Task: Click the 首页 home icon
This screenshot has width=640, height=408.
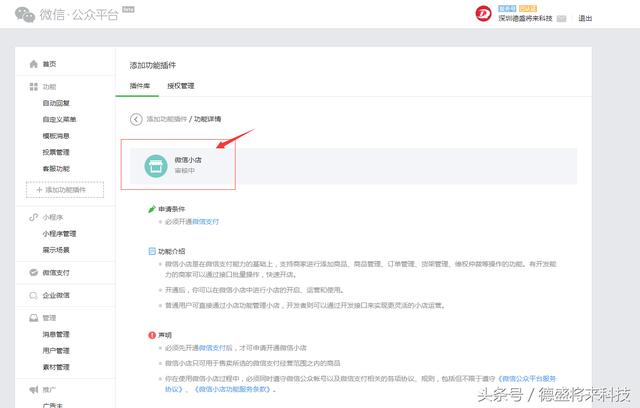Action: click(33, 64)
